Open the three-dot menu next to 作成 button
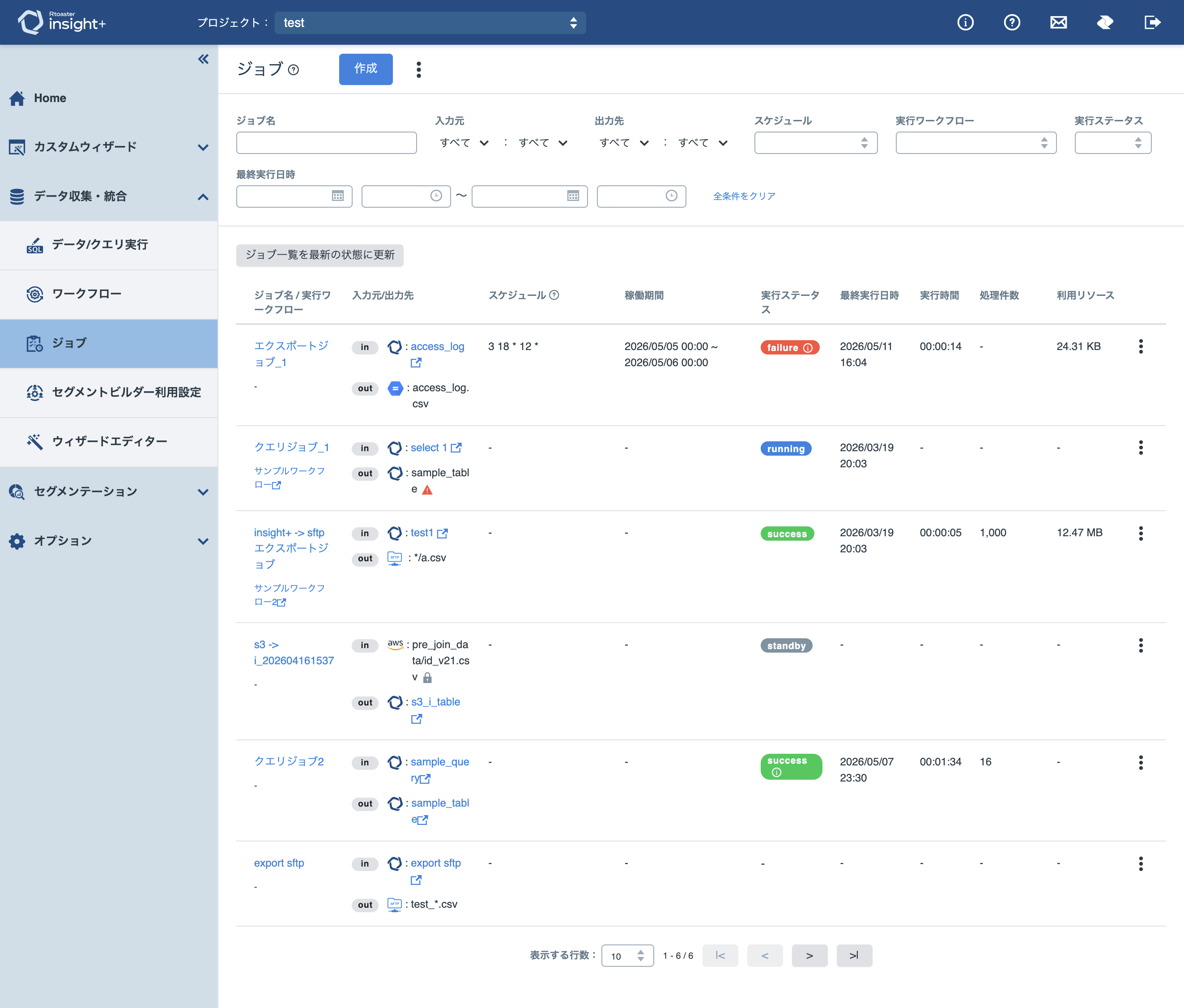Screen dimensions: 1184x1008 (419, 70)
